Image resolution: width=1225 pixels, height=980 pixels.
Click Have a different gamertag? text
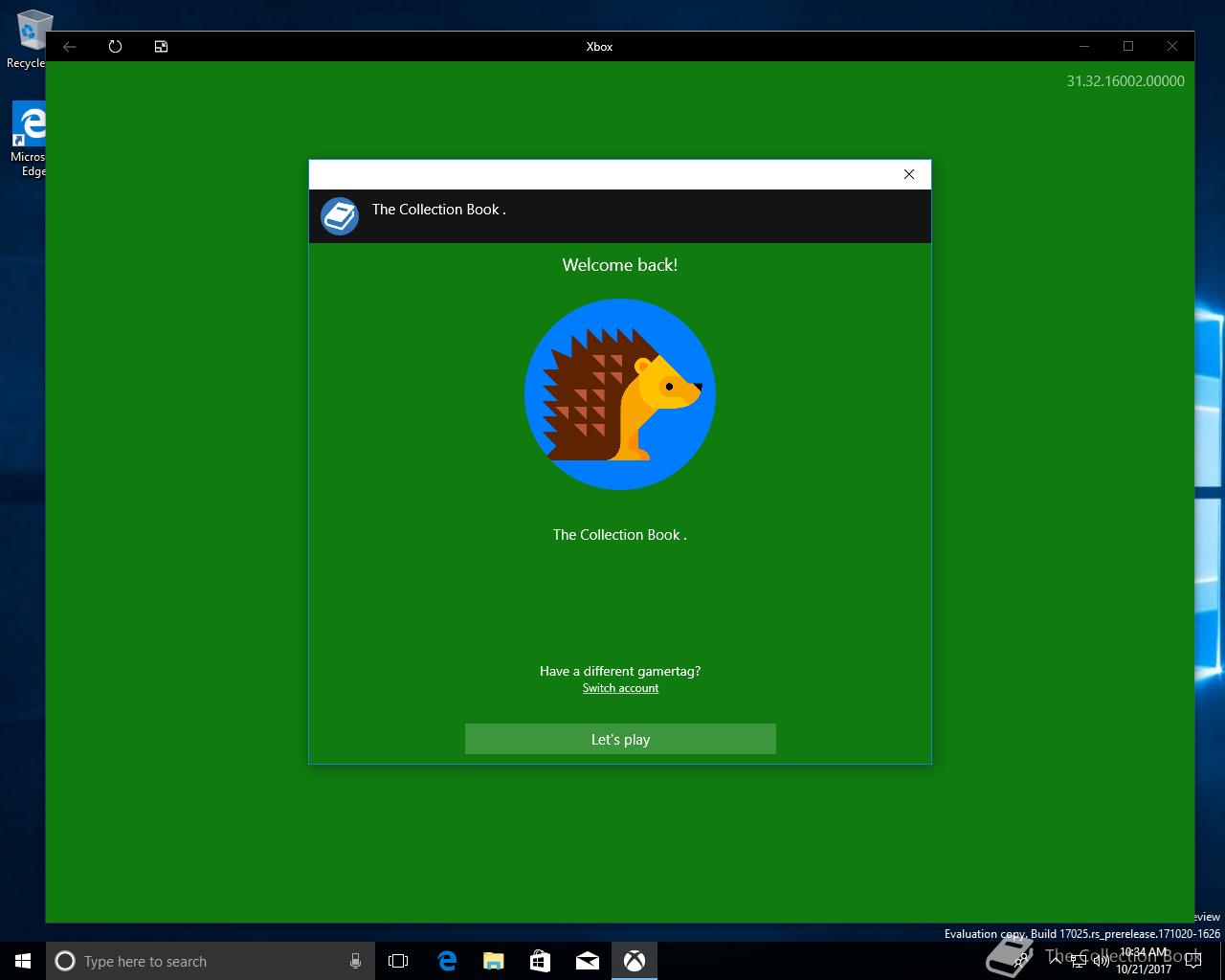(620, 671)
